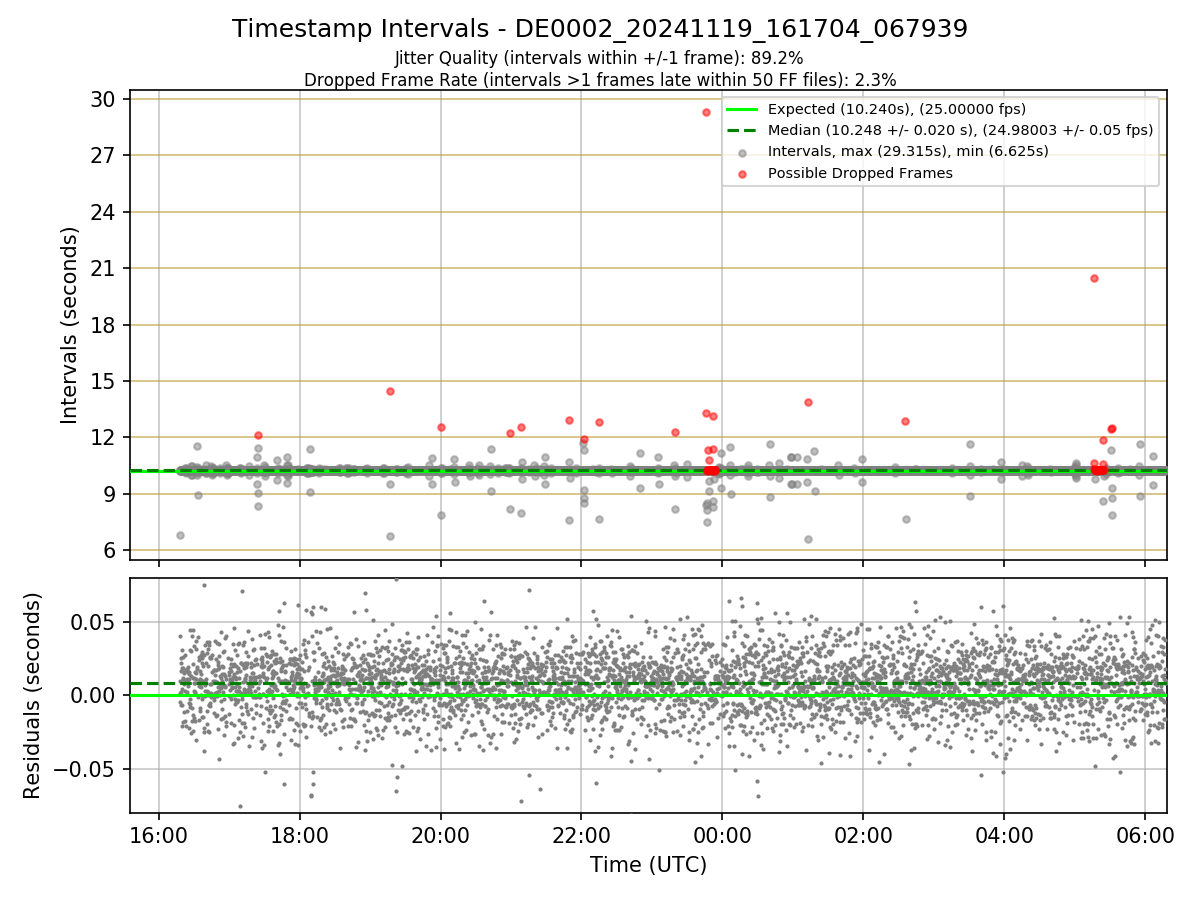1200x900 pixels.
Task: Click the '6' tick on the intervals axis
Action: (x=110, y=550)
